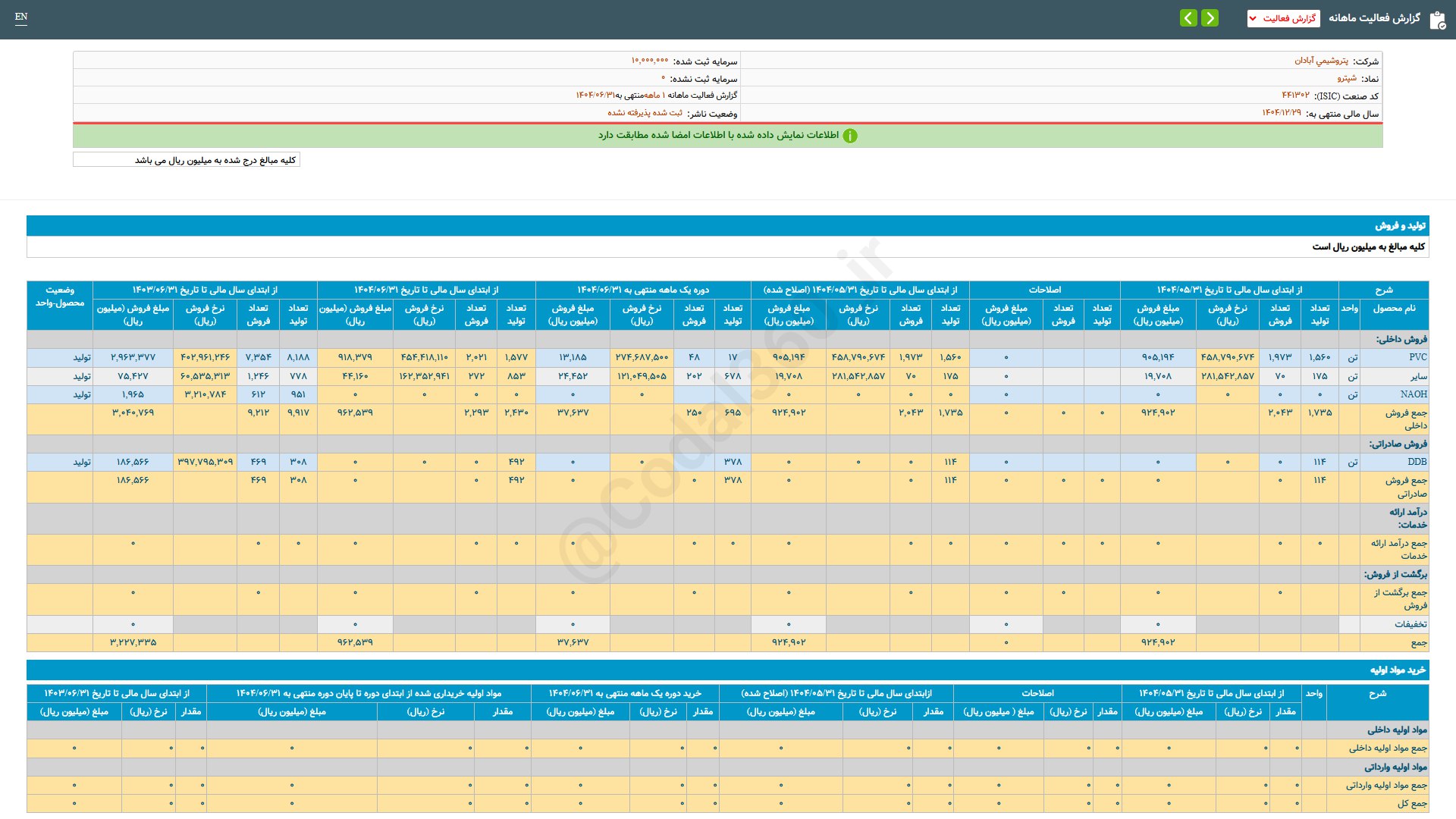Click the green left arrow navigation button
Screen dimensions: 1456x819
[x=1188, y=17]
